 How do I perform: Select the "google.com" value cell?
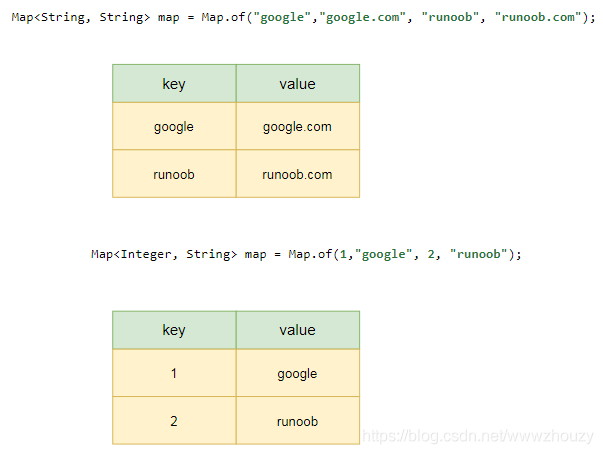(297, 127)
